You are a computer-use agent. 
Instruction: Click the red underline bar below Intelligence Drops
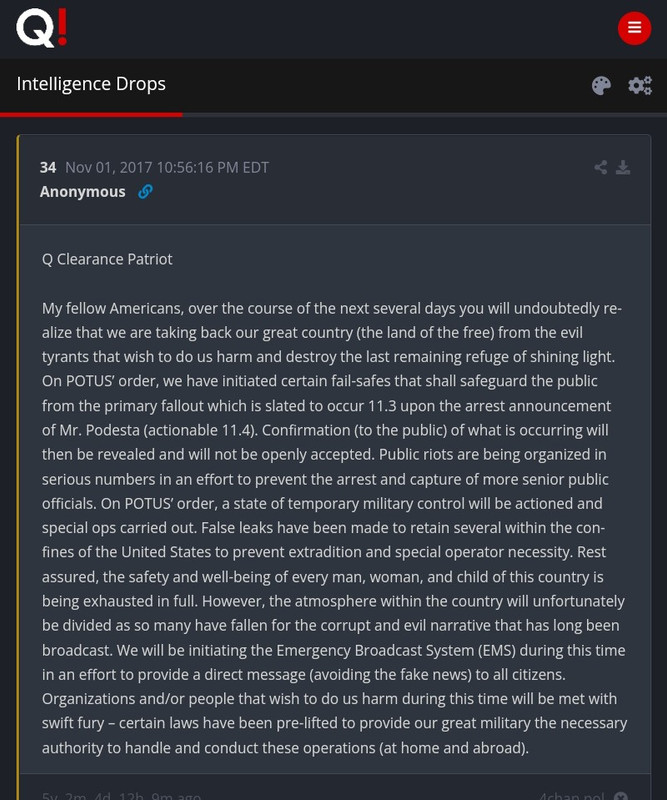click(91, 115)
